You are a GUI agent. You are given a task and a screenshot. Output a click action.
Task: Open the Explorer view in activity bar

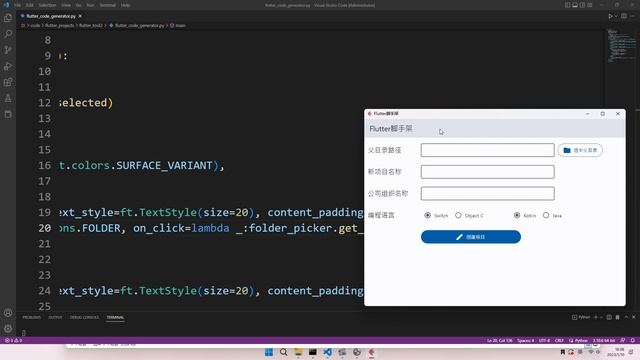(8, 18)
